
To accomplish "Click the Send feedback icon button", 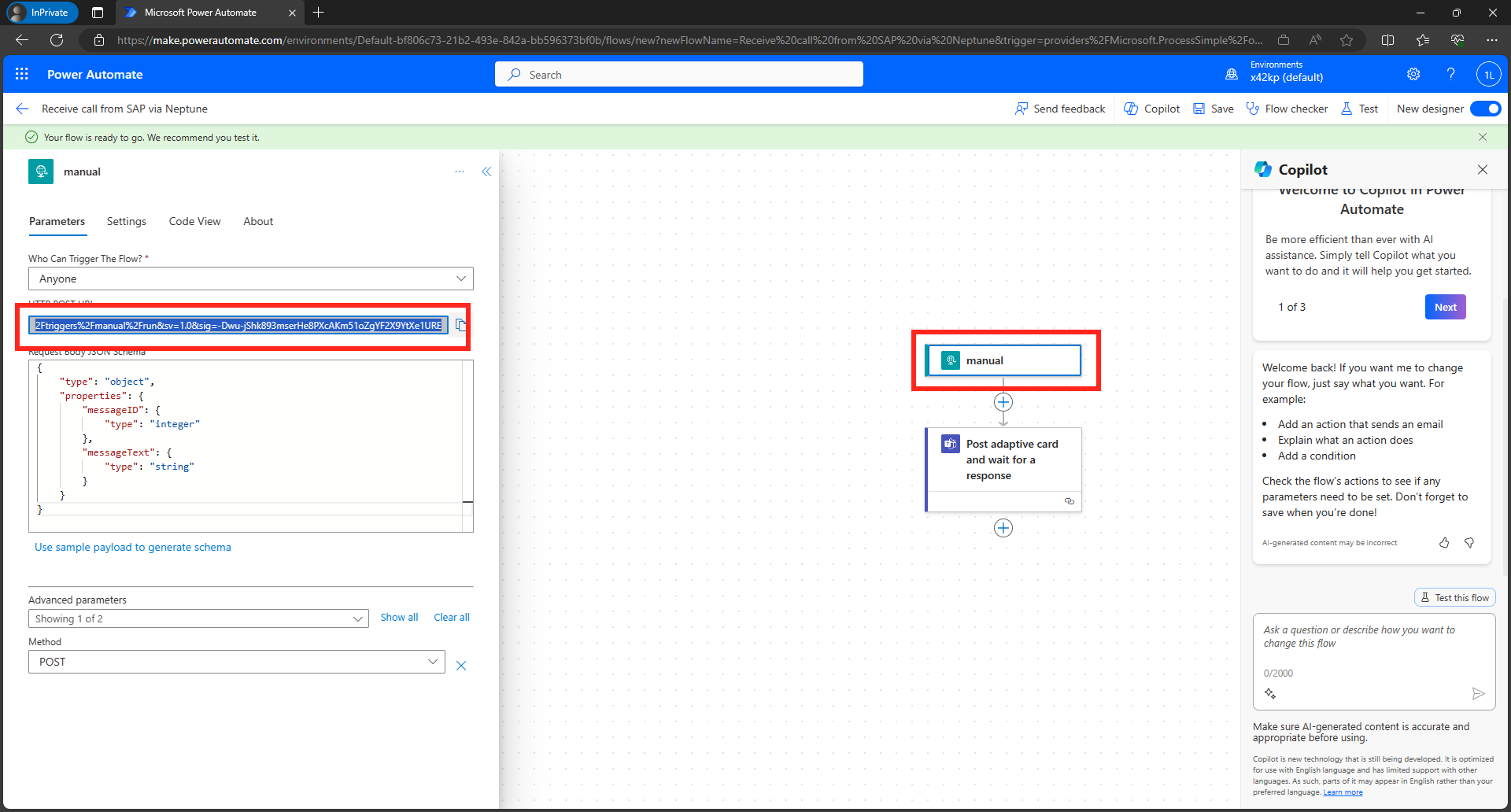I will pos(1060,109).
